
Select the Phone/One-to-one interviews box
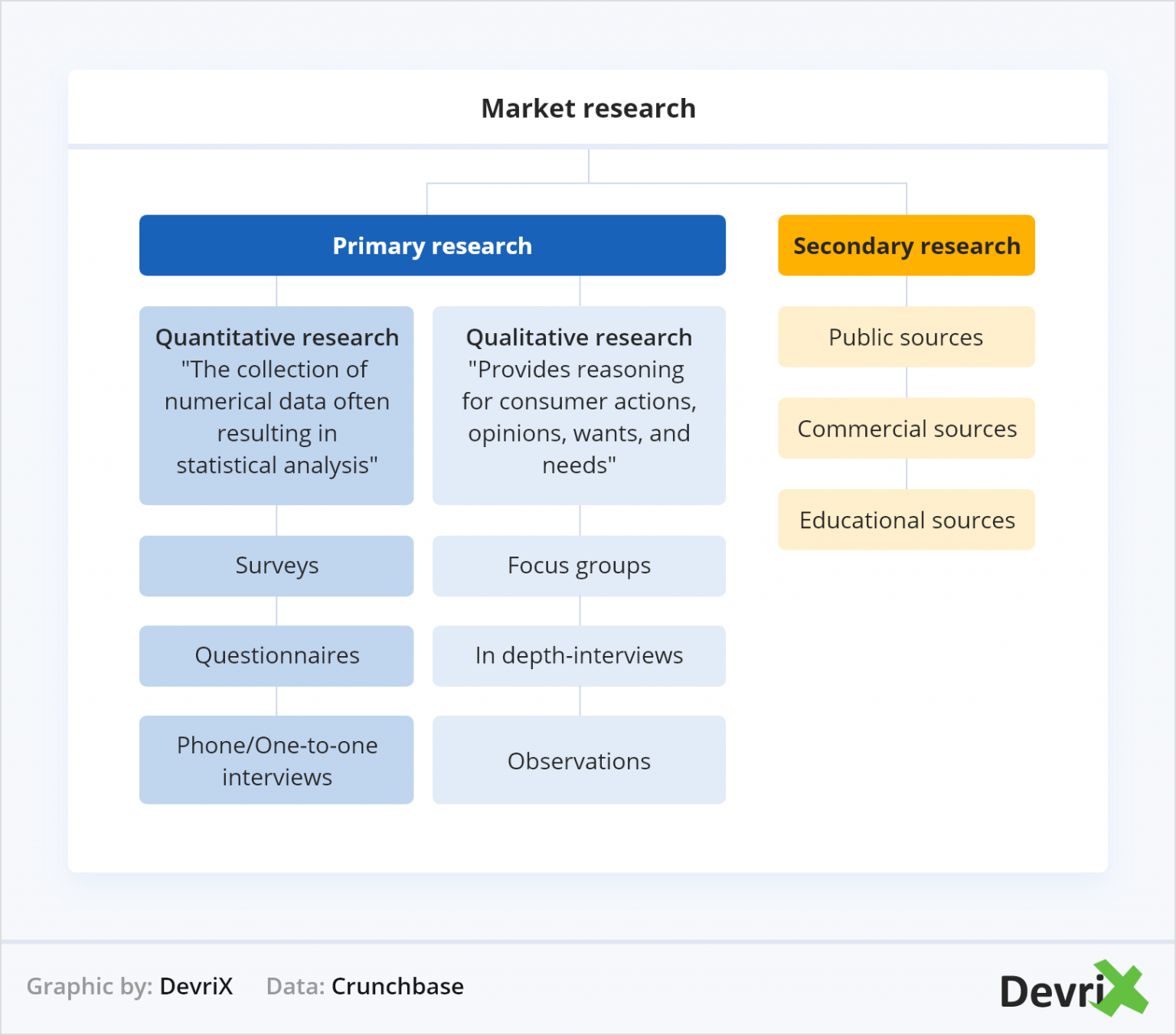click(x=276, y=760)
